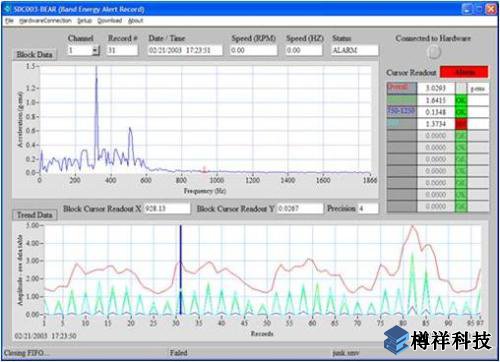Click the blue vertical cursor in the trend plot
The height and width of the screenshot is (362, 500).
[x=181, y=269]
